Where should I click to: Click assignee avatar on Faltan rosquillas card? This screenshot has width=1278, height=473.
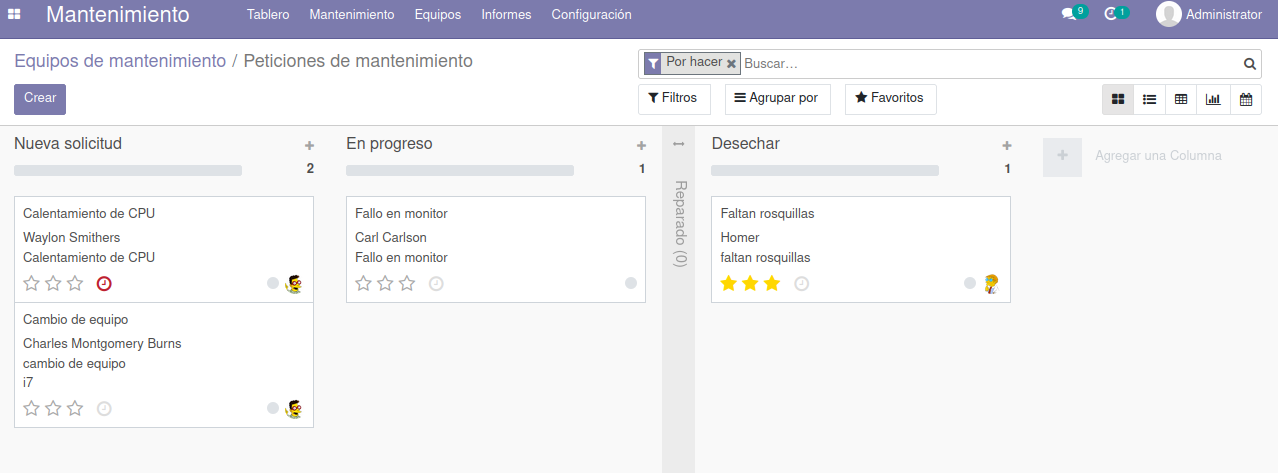[x=991, y=284]
